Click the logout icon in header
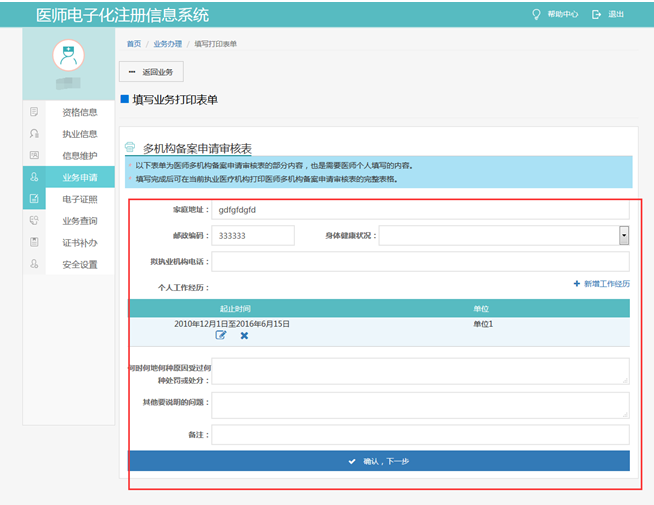This screenshot has width=654, height=505. (597, 14)
